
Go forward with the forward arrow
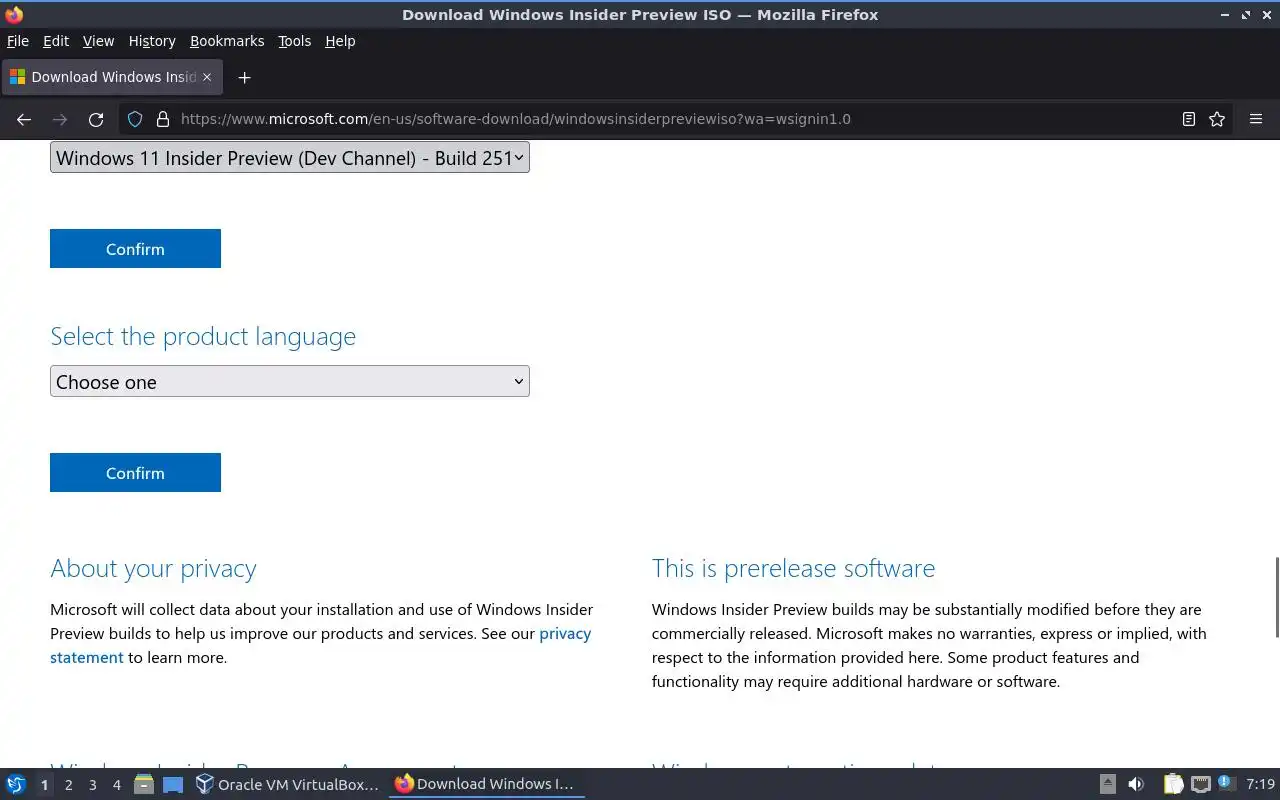point(60,119)
